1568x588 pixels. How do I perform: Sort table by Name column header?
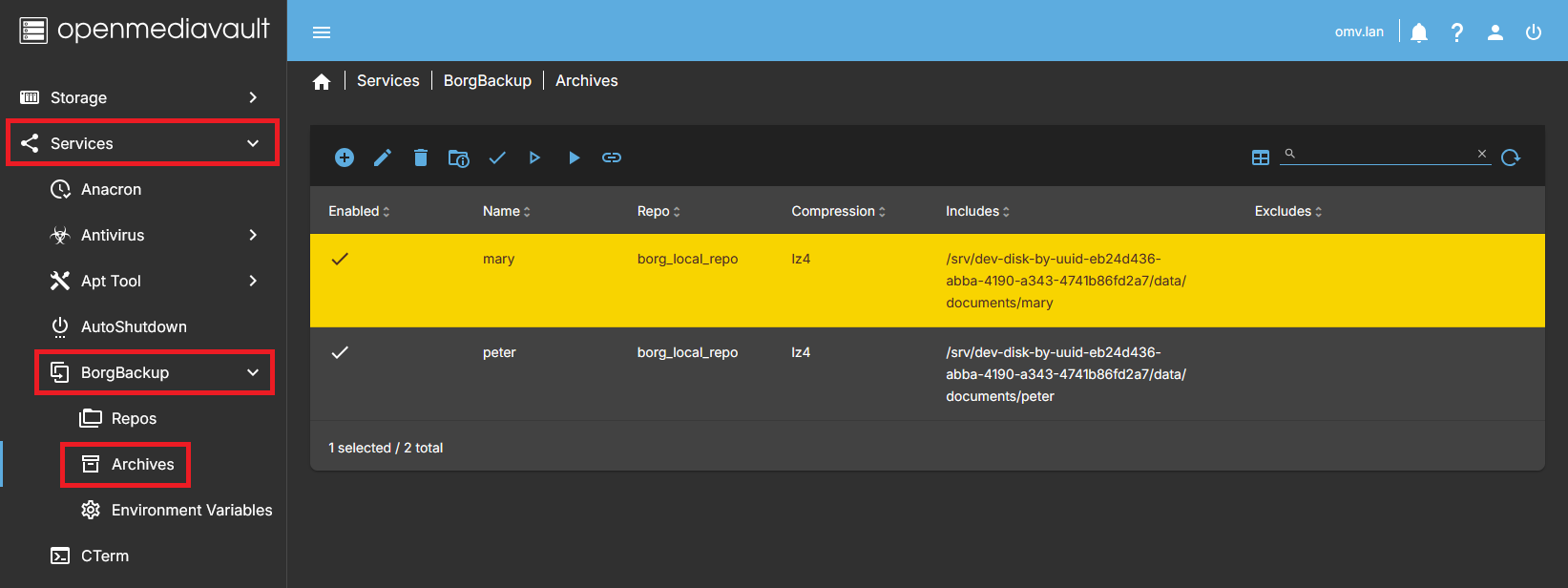tap(502, 211)
